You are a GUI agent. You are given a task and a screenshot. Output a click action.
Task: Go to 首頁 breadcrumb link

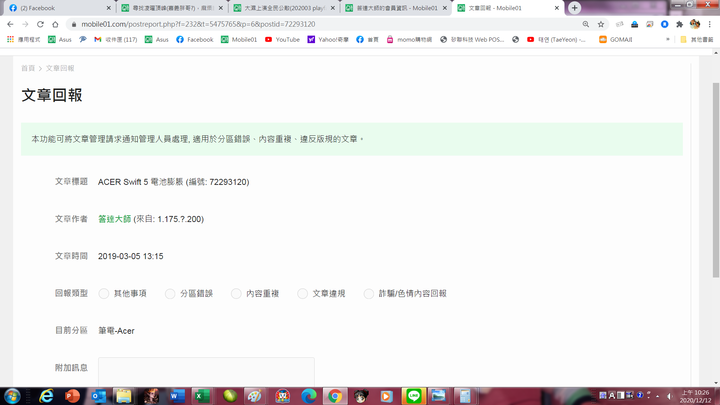pos(28,68)
